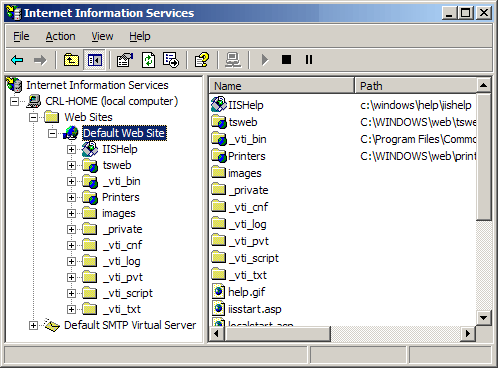Expand the Printers tree node
The width and height of the screenshot is (498, 368).
click(71, 197)
